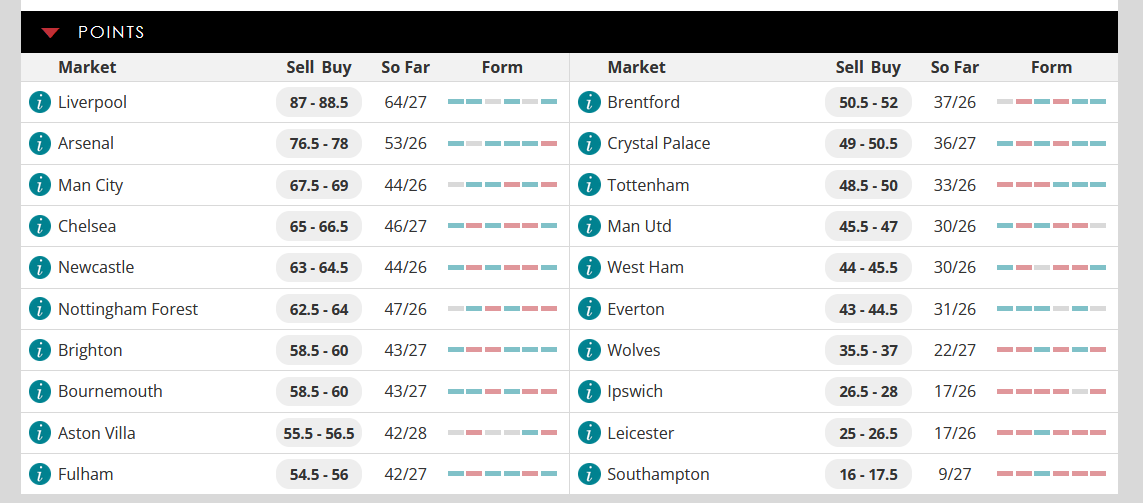The height and width of the screenshot is (503, 1143).
Task: Select Leicester 25 - 26.5 price button
Action: click(868, 433)
